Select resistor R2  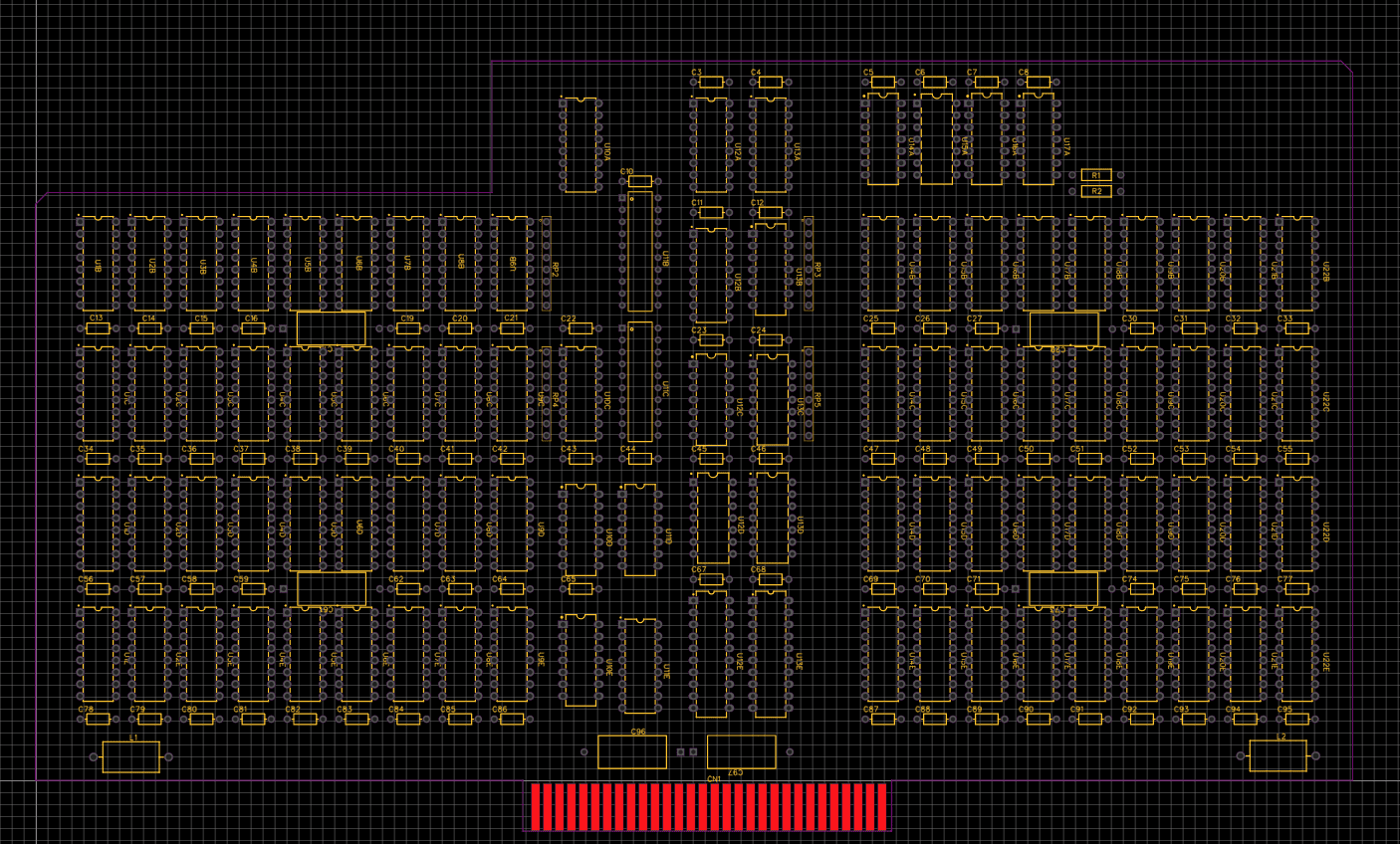(1096, 191)
